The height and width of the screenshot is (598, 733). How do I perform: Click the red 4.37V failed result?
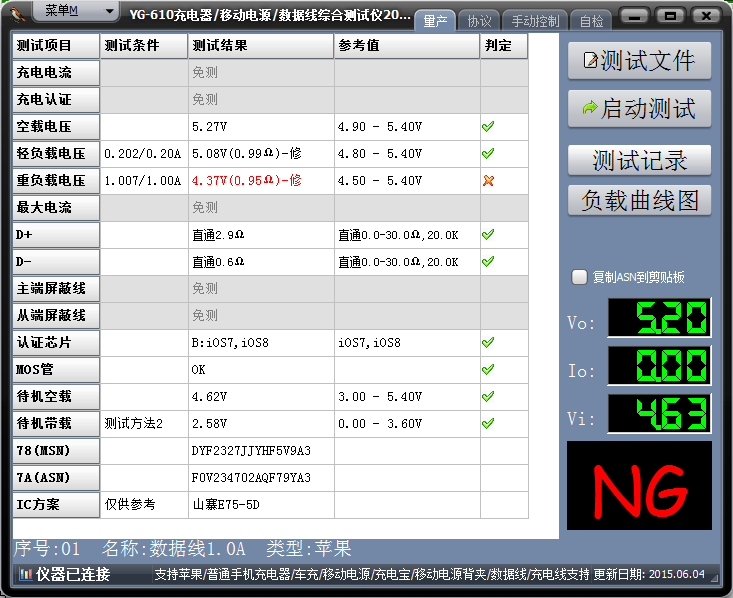(246, 180)
